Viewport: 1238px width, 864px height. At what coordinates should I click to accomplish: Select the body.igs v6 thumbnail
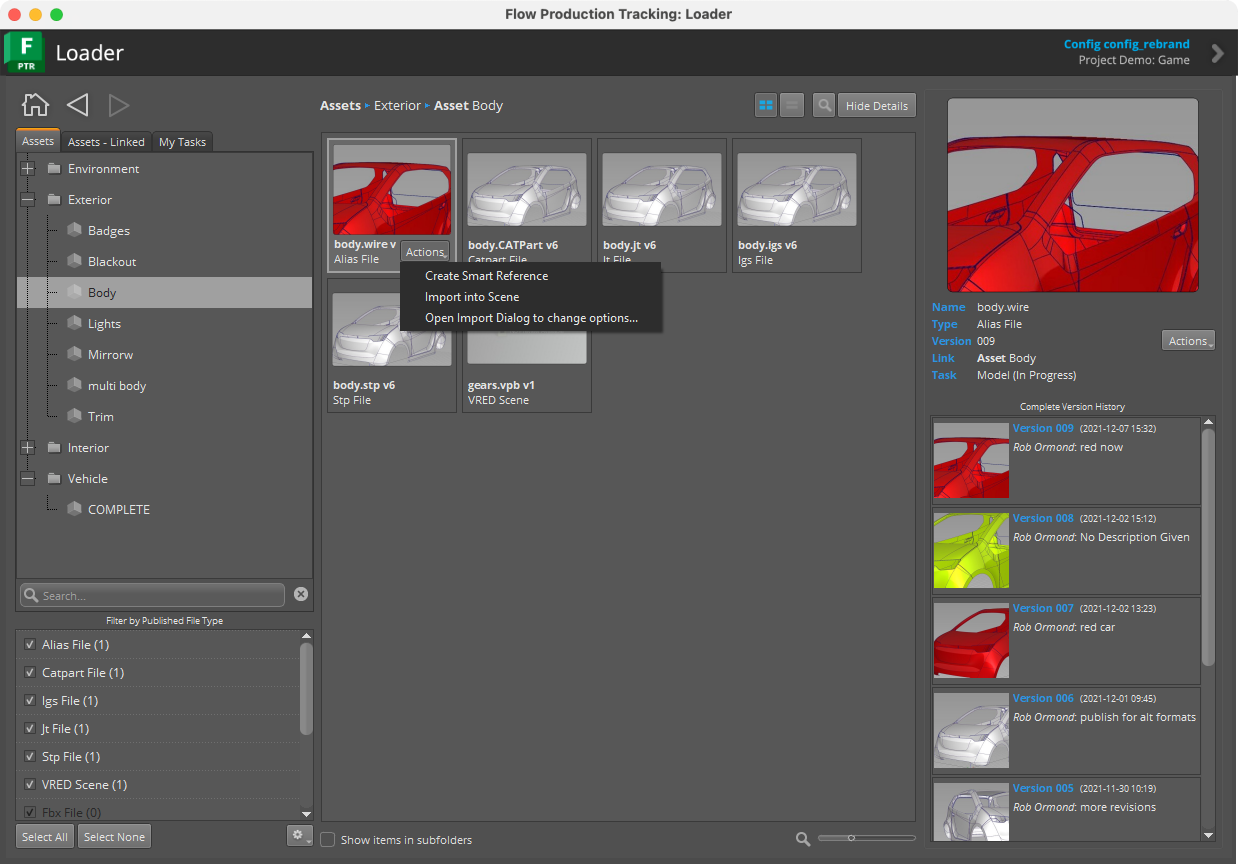click(797, 205)
